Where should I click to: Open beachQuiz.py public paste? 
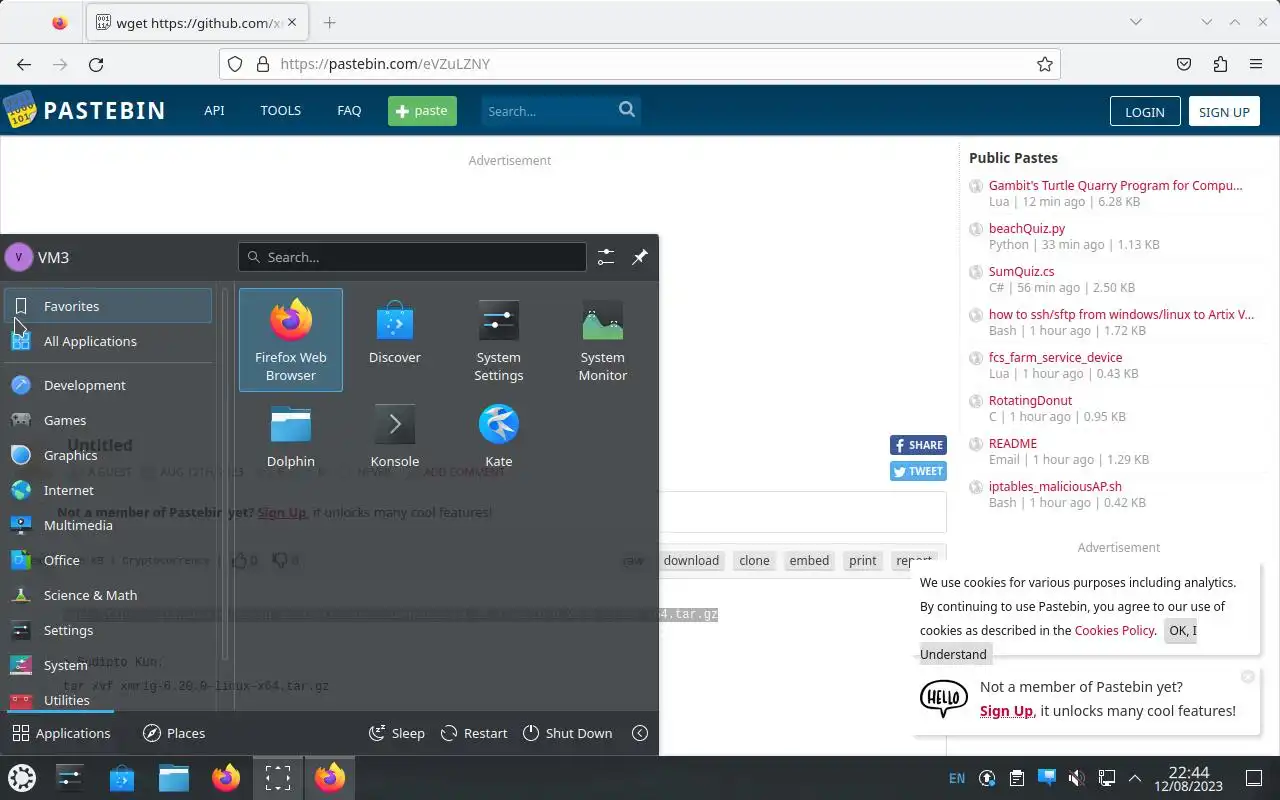pyautogui.click(x=1027, y=228)
